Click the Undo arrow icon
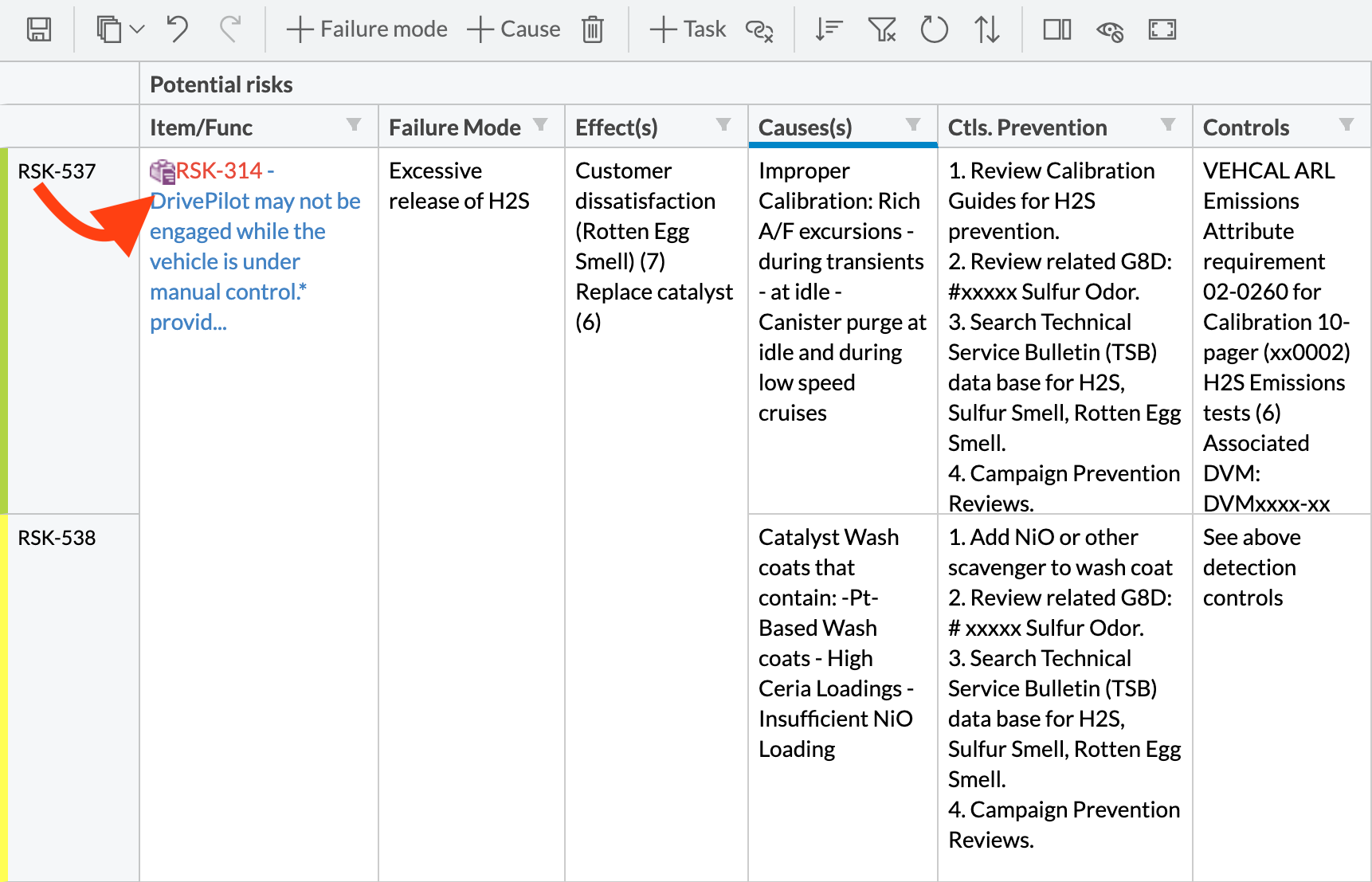Image resolution: width=1372 pixels, height=882 pixels. 177,29
